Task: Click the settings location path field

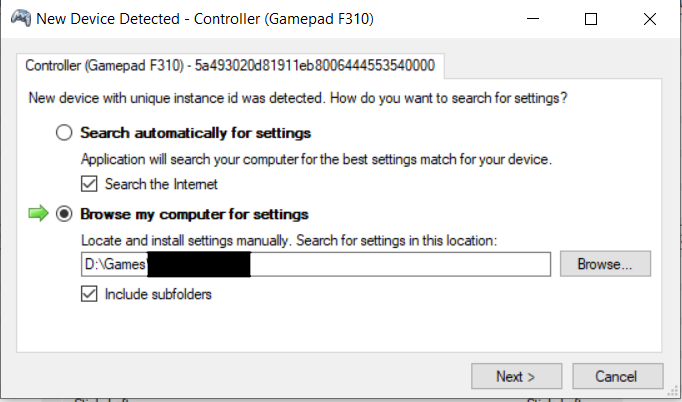Action: pos(400,264)
